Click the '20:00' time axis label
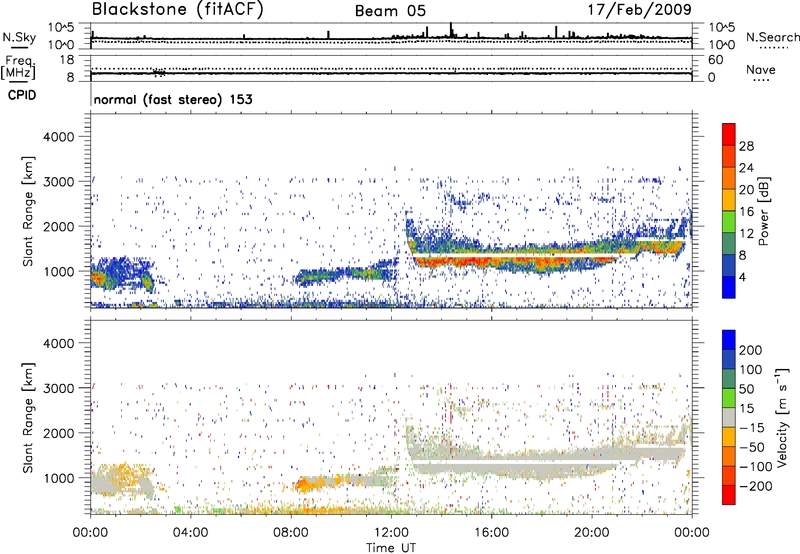This screenshot has width=800, height=554. coord(591,533)
